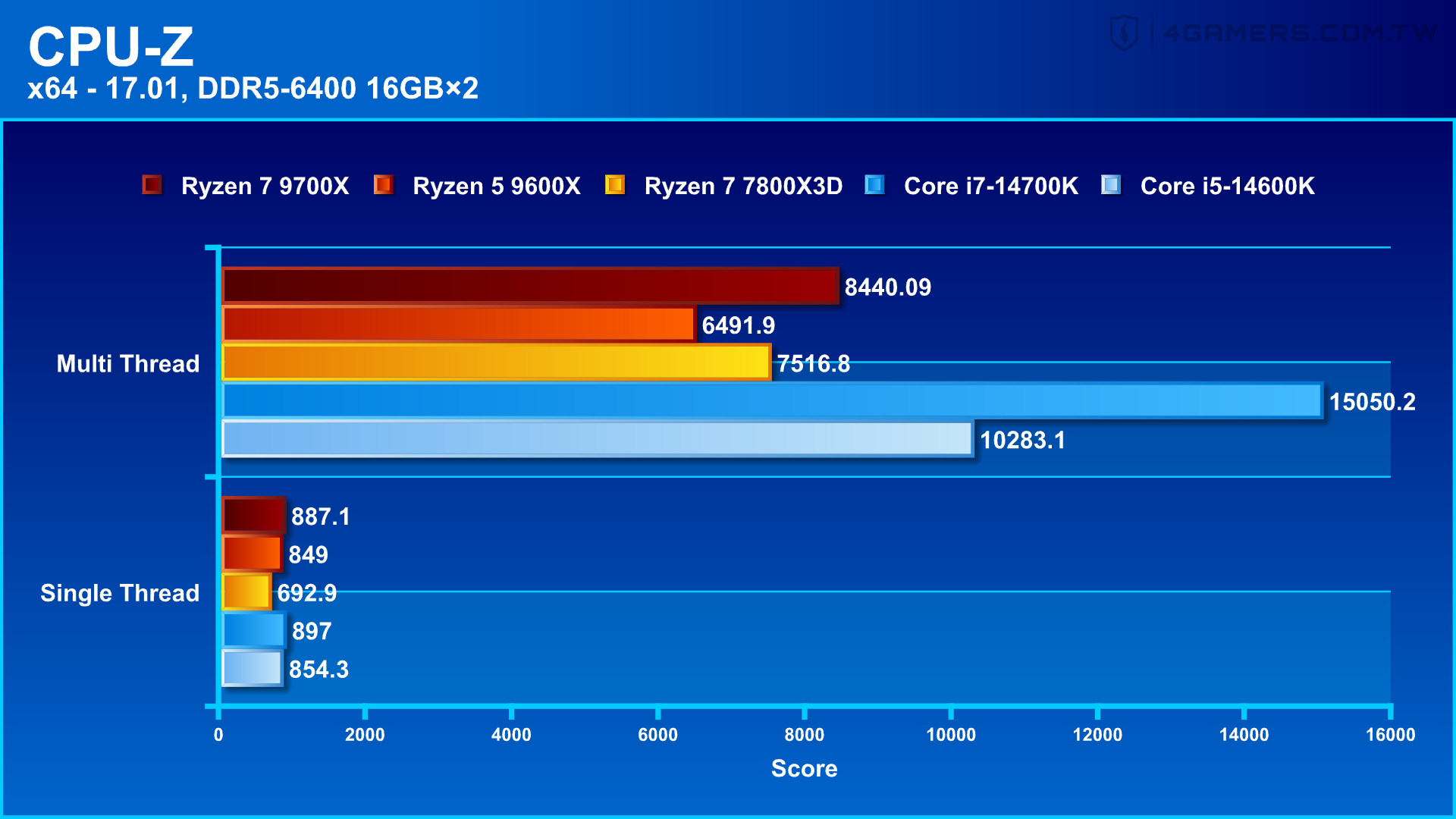Click the 8440.09 value label

point(888,287)
